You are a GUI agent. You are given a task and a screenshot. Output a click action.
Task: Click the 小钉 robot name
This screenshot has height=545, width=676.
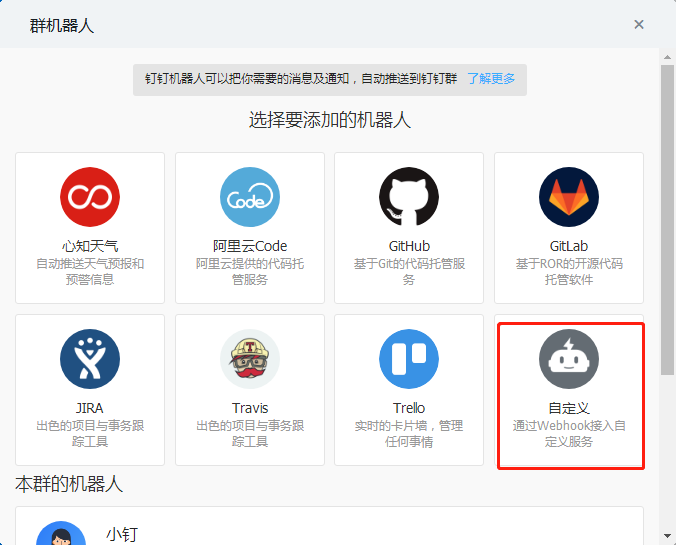click(x=122, y=535)
